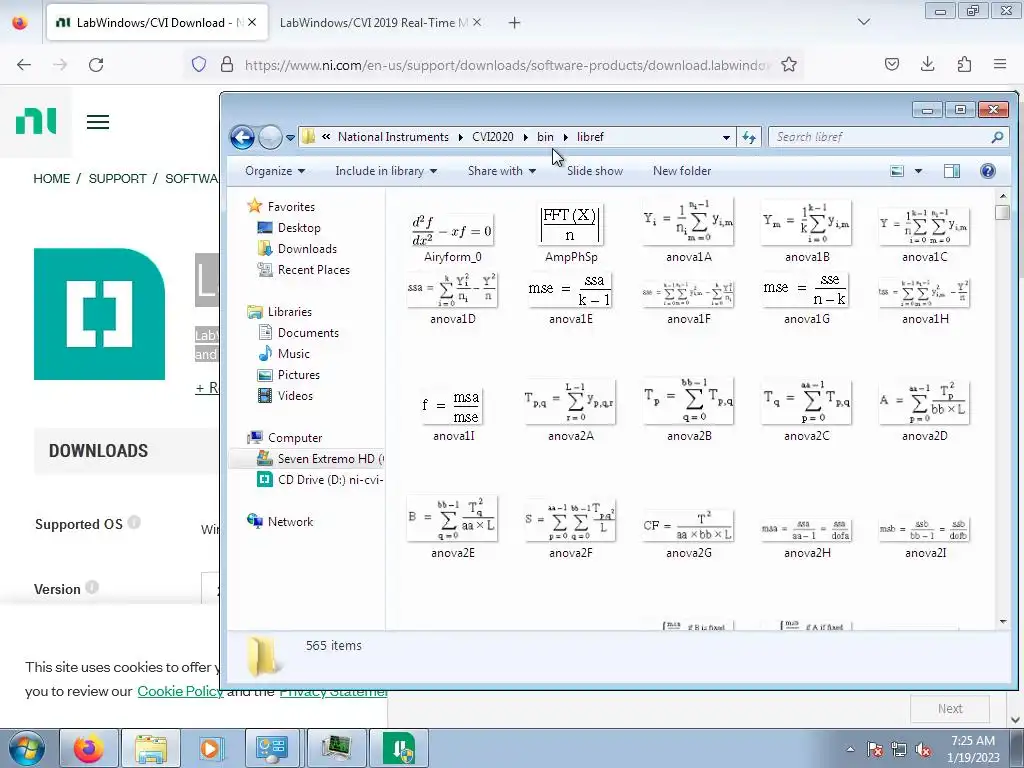Select Computer in navigation pane
The height and width of the screenshot is (768, 1024).
[x=285, y=438]
